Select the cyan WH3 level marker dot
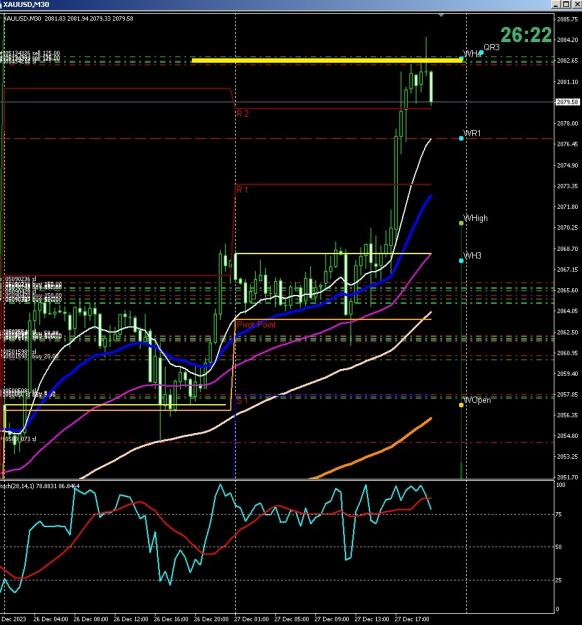Image resolution: width=582 pixels, height=625 pixels. (461, 260)
